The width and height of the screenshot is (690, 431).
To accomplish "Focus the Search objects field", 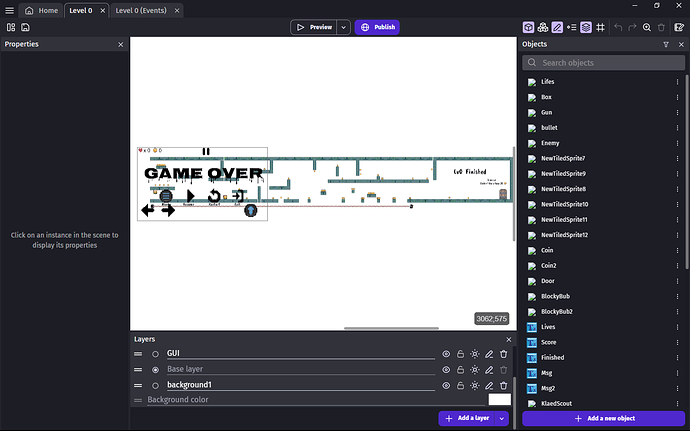I will [604, 63].
